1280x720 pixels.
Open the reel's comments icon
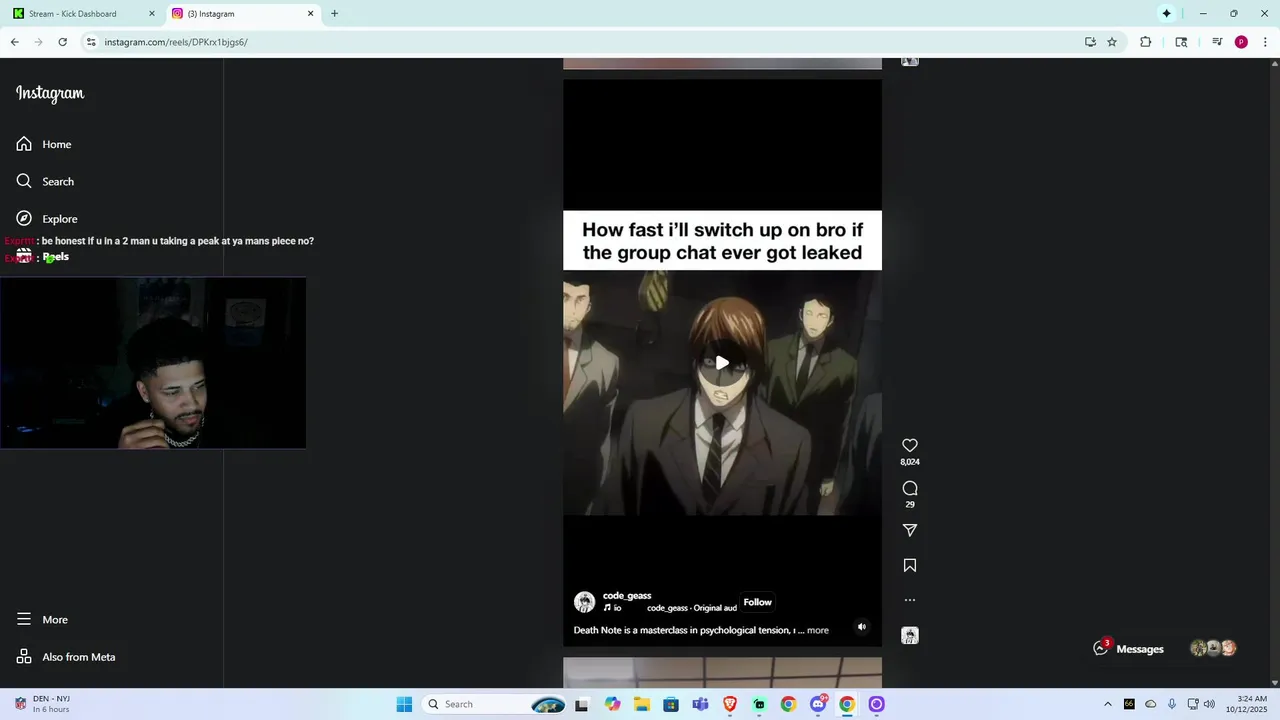[910, 488]
